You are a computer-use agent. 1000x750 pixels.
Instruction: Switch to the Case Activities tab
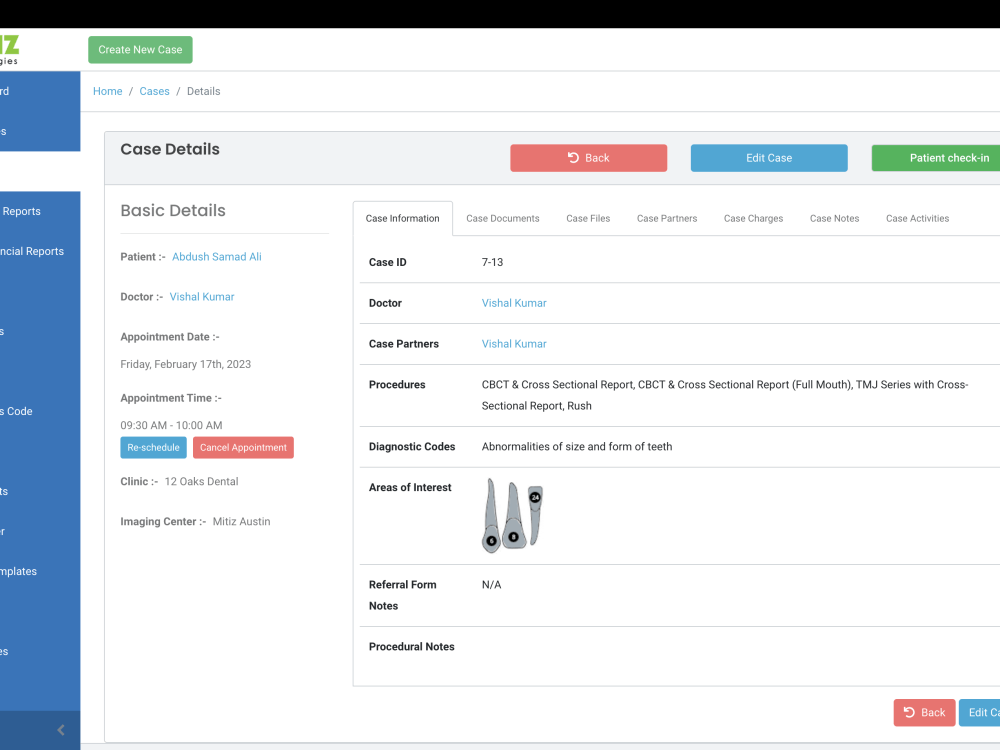pyautogui.click(x=917, y=218)
